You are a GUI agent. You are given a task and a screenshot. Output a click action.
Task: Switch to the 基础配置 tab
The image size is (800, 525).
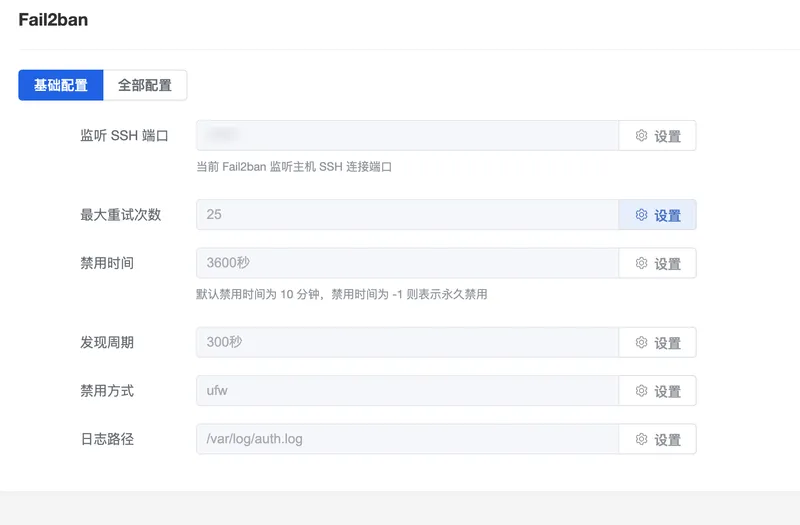(x=61, y=85)
